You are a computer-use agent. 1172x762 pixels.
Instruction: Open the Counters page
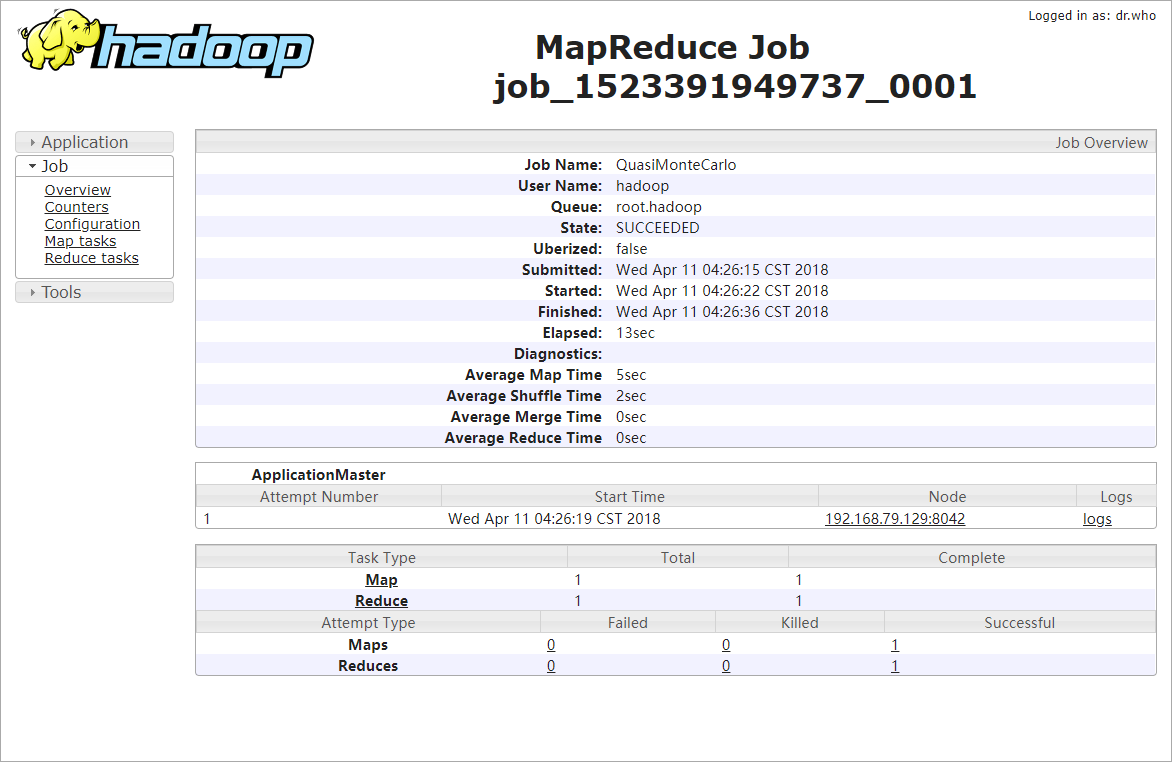point(76,207)
